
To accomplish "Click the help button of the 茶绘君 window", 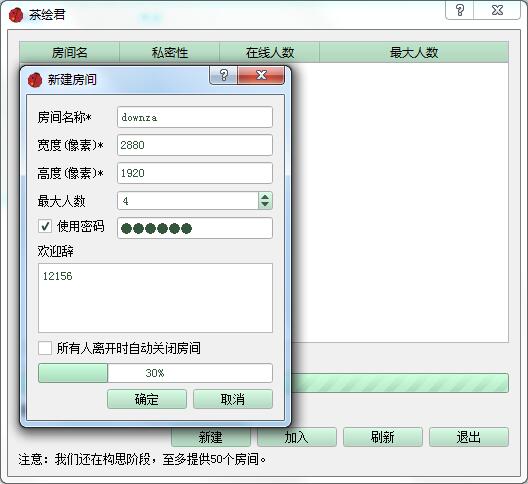I will (460, 10).
